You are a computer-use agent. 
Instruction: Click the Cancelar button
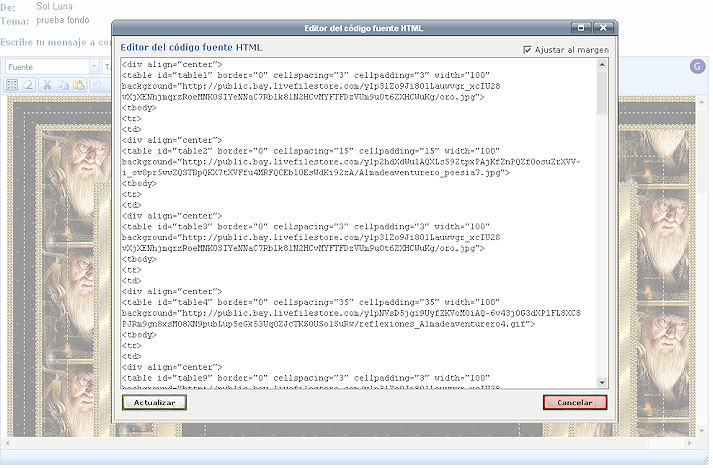click(x=575, y=403)
